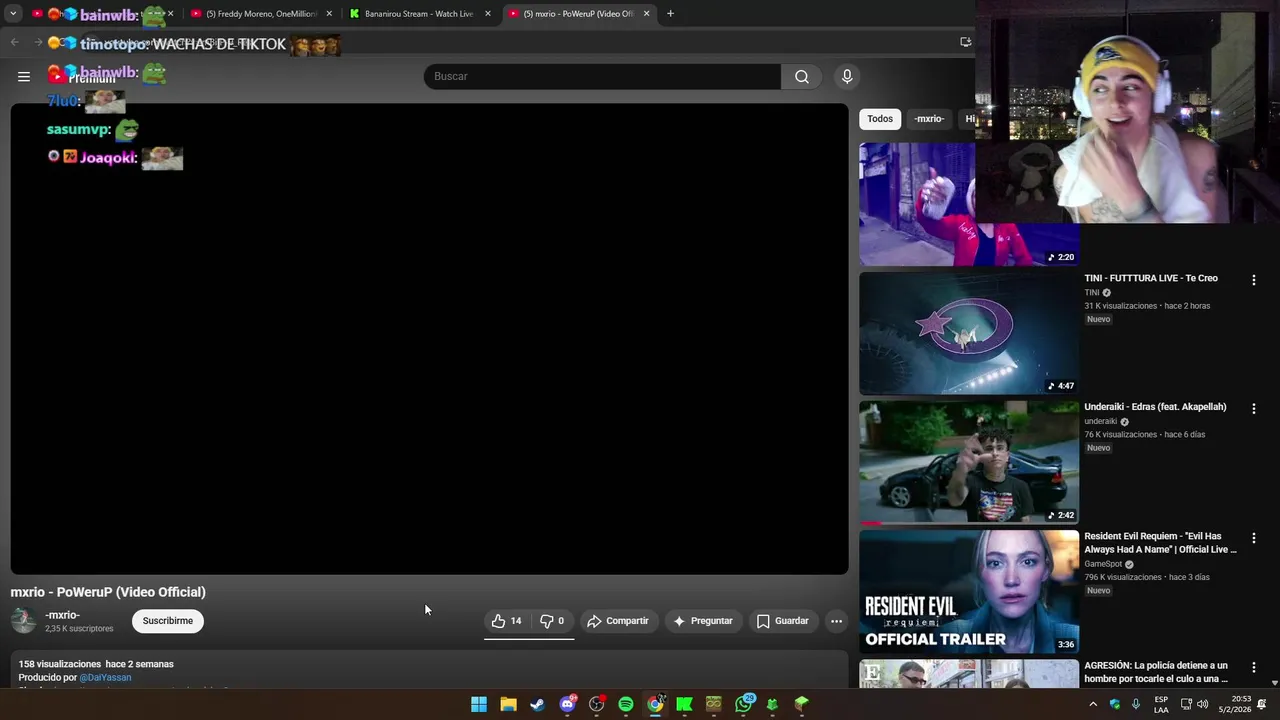Image resolution: width=1280 pixels, height=720 pixels.
Task: Open the notification bell in tray
Action: click(1262, 704)
